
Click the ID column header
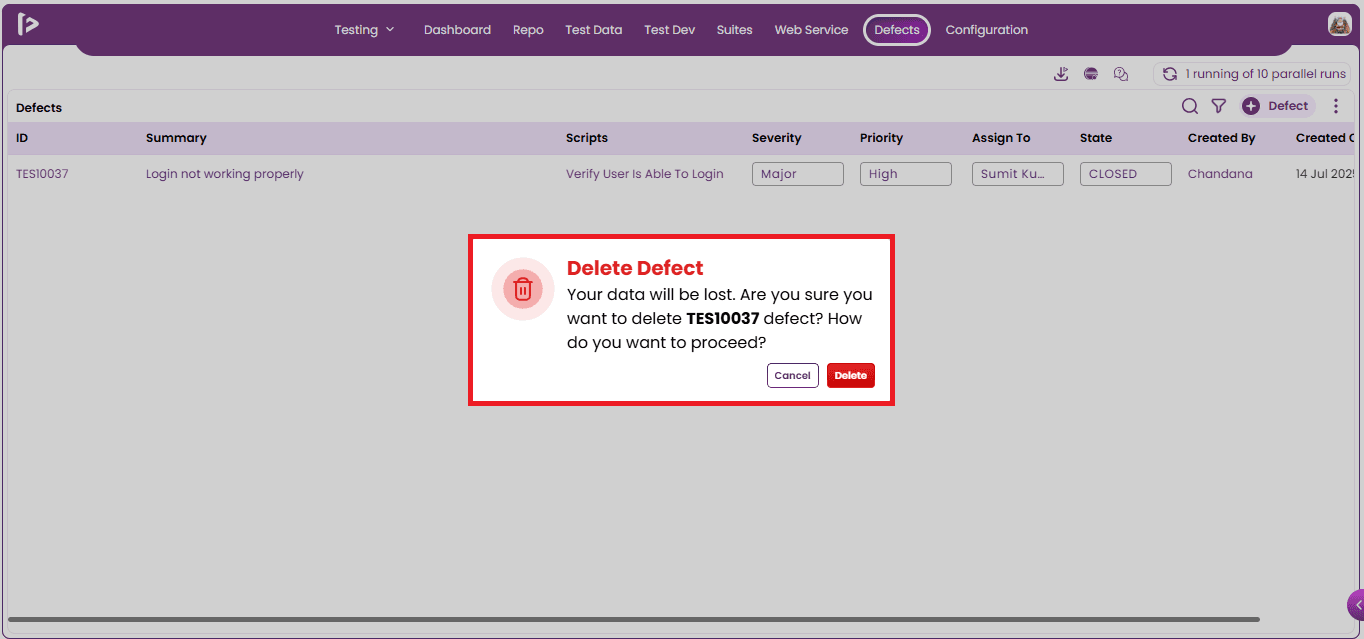[x=22, y=138]
